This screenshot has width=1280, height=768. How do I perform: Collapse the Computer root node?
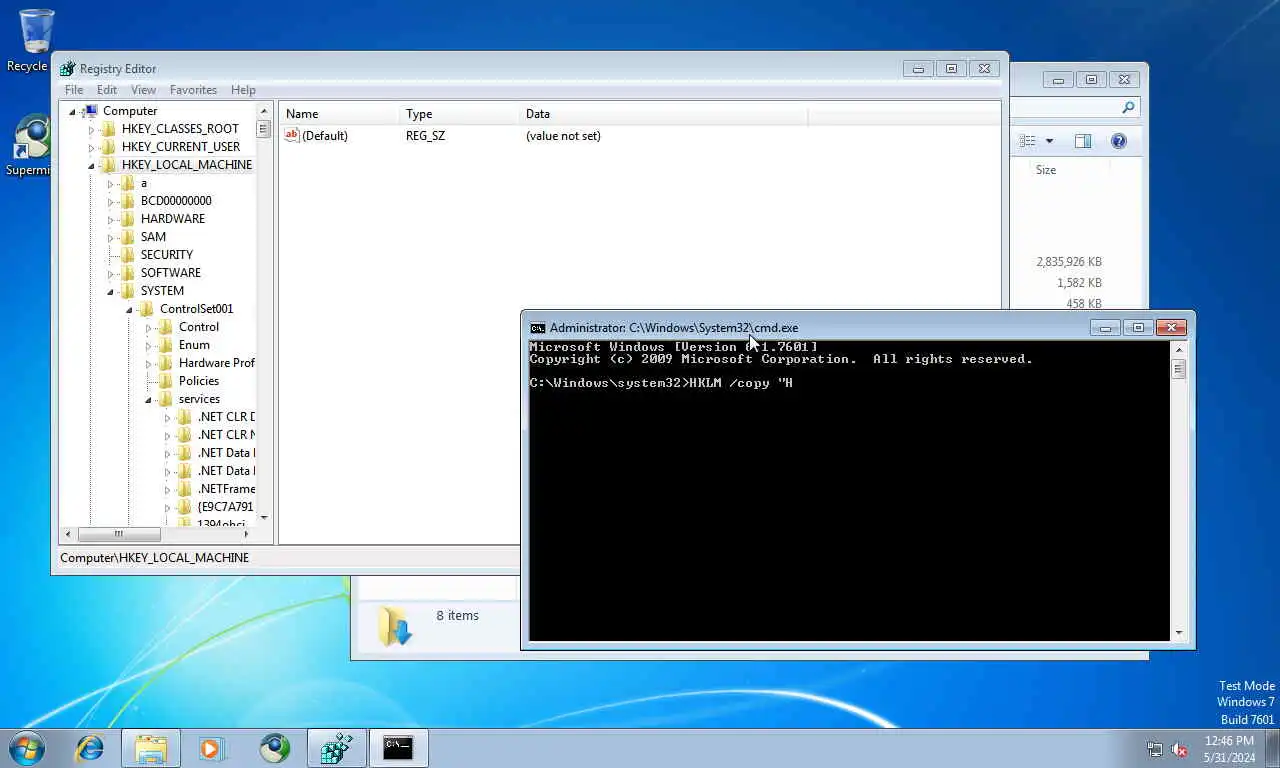[x=72, y=111]
